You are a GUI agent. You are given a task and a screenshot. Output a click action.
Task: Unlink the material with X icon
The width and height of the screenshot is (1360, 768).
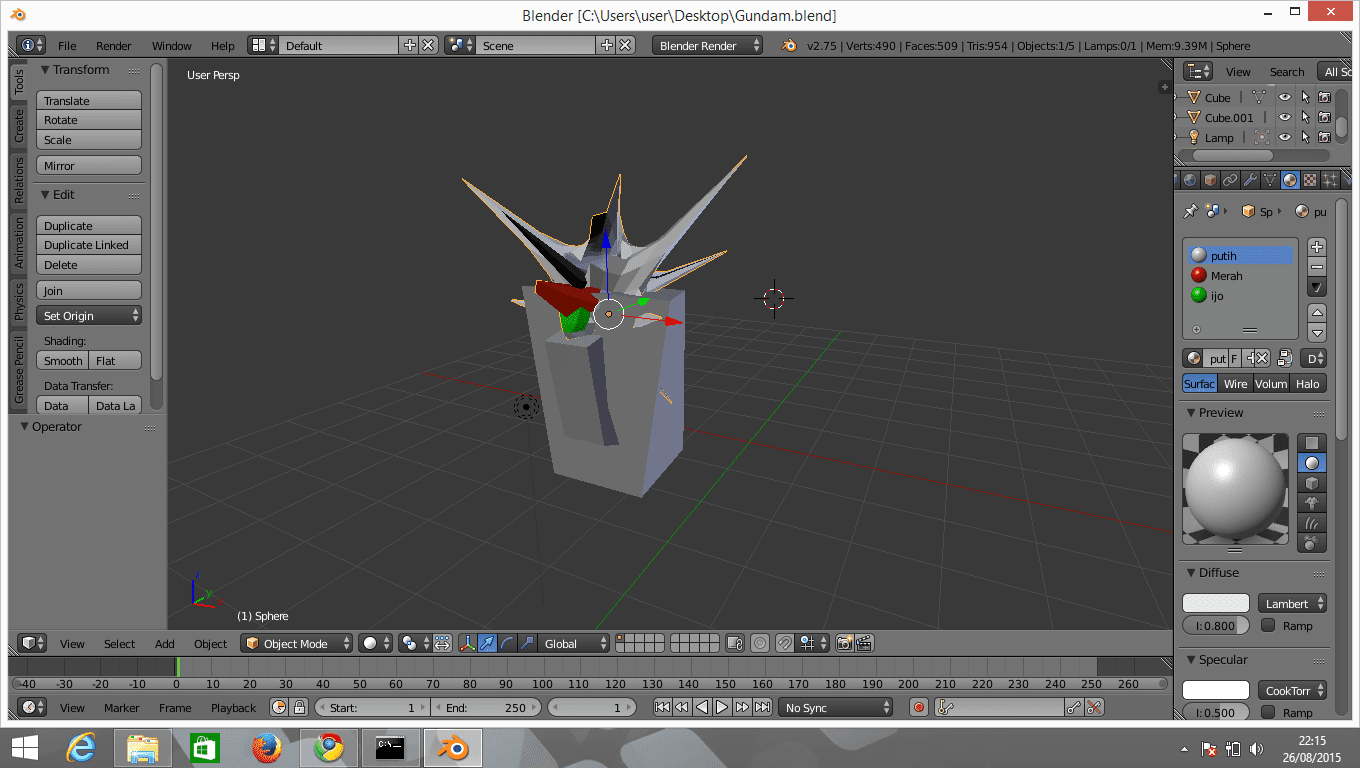point(1260,358)
